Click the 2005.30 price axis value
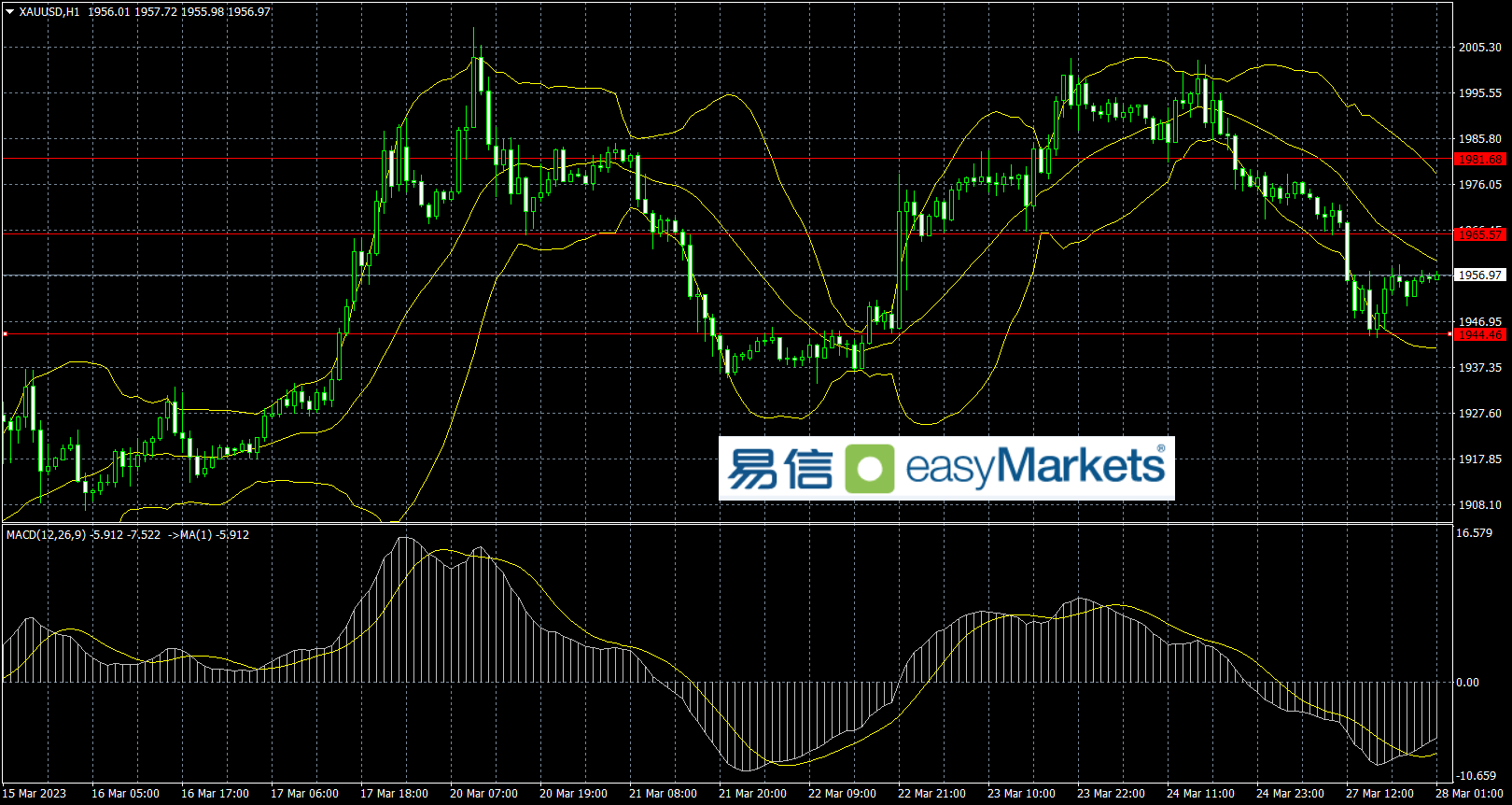The image size is (1512, 805). tap(1480, 48)
